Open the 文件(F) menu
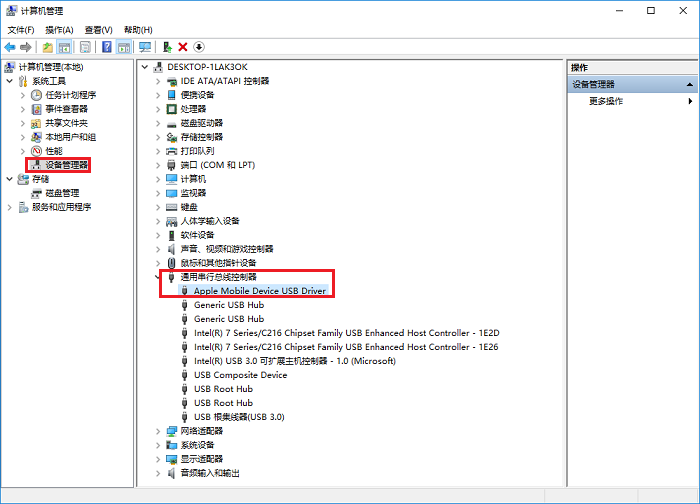 tap(21, 30)
